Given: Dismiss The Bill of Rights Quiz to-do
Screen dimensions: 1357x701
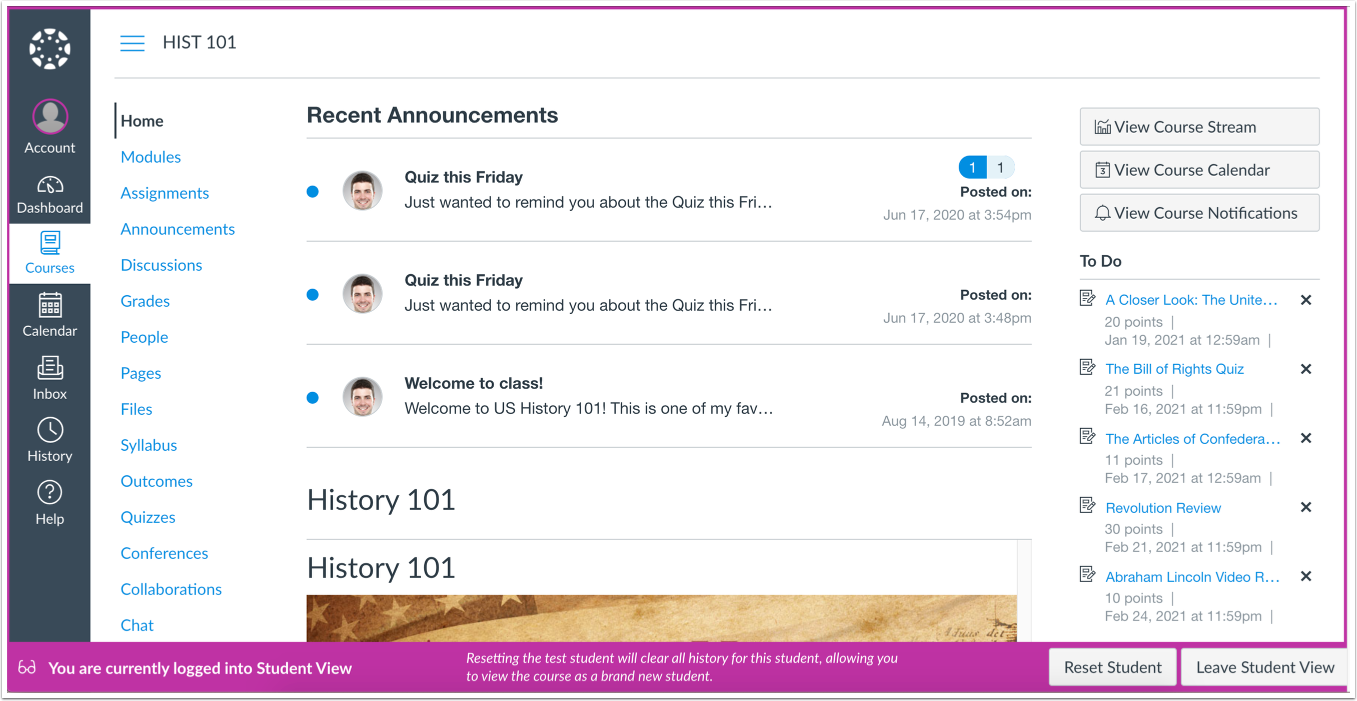Looking at the screenshot, I should (x=1306, y=369).
